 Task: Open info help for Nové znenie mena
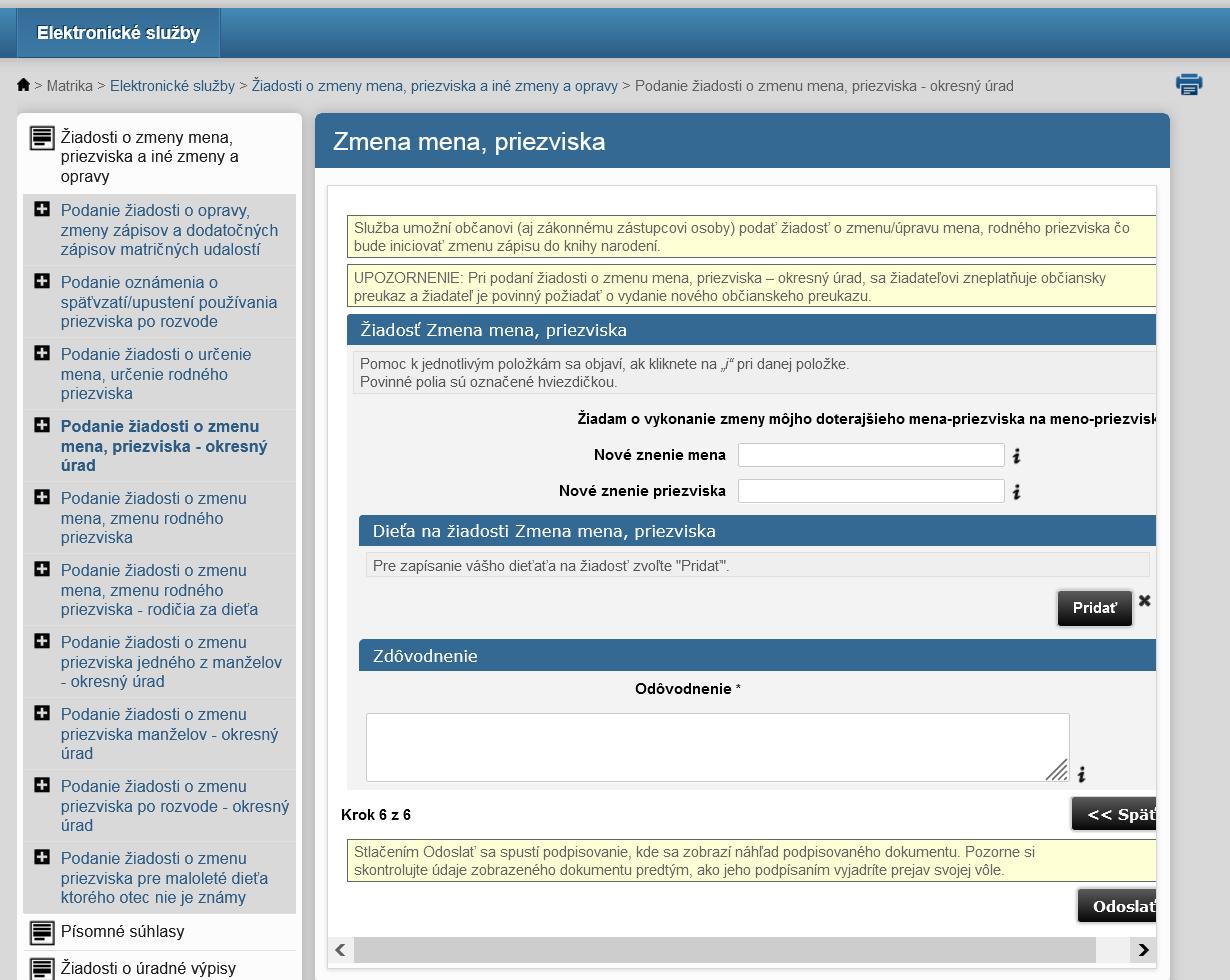click(x=1016, y=456)
